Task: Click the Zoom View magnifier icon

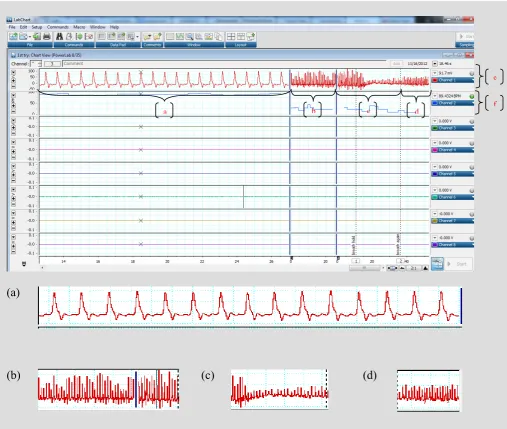Action: [x=190, y=37]
